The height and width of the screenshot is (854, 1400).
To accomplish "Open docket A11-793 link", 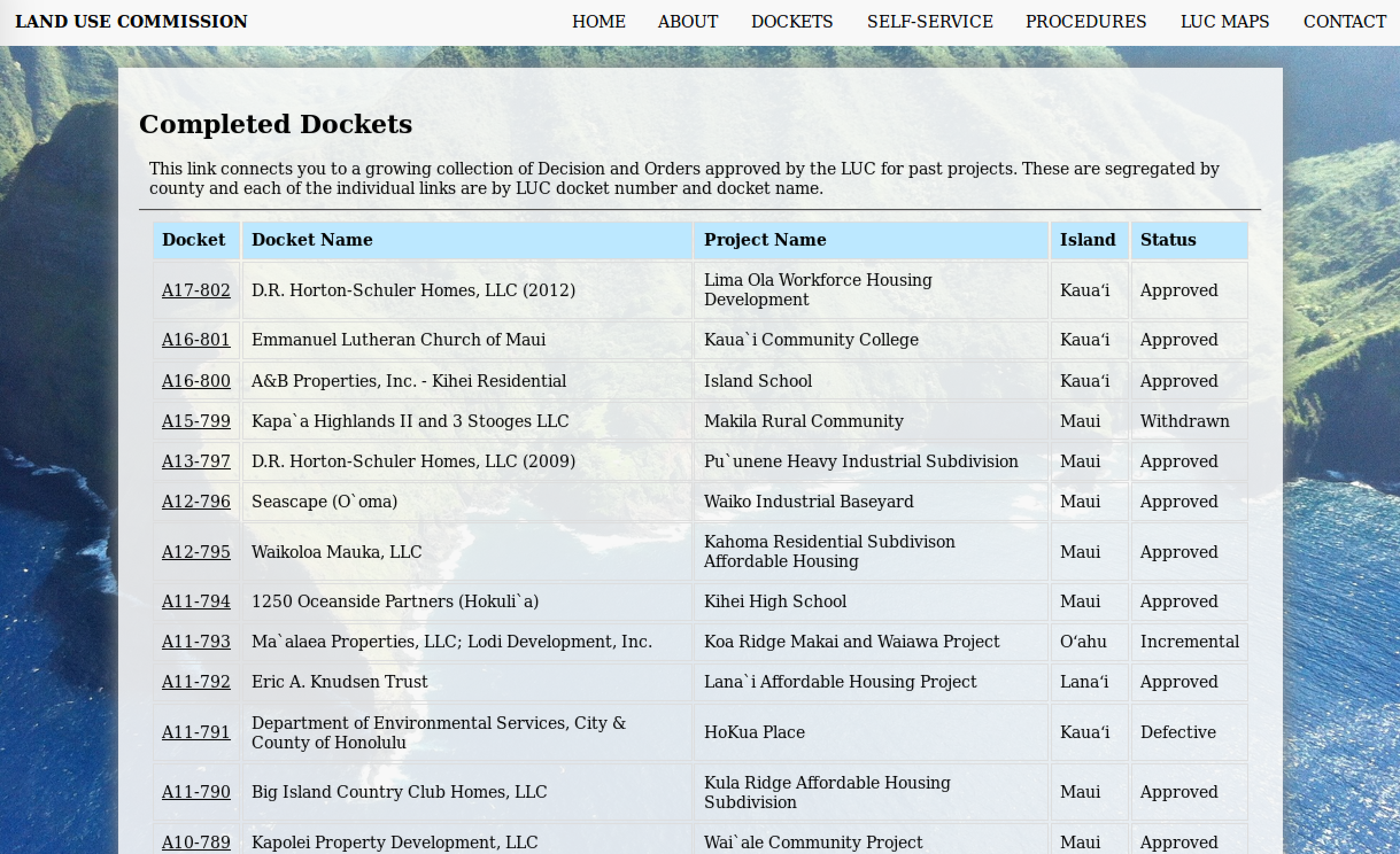I will point(196,642).
